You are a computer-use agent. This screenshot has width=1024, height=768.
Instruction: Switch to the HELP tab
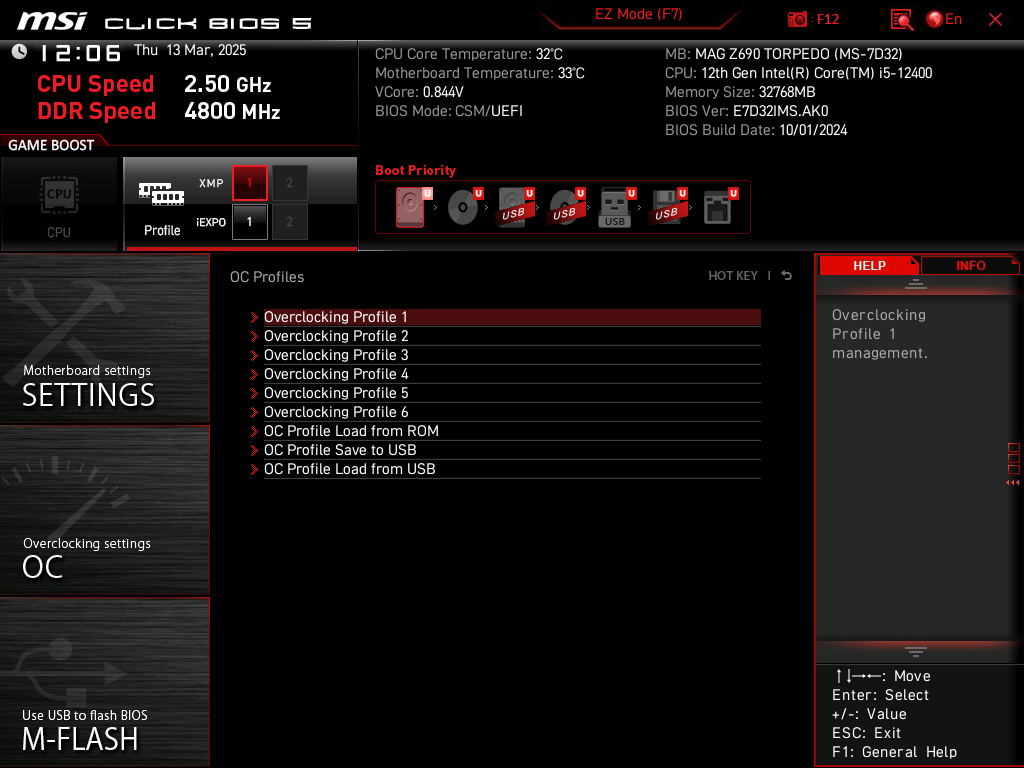pyautogui.click(x=869, y=266)
